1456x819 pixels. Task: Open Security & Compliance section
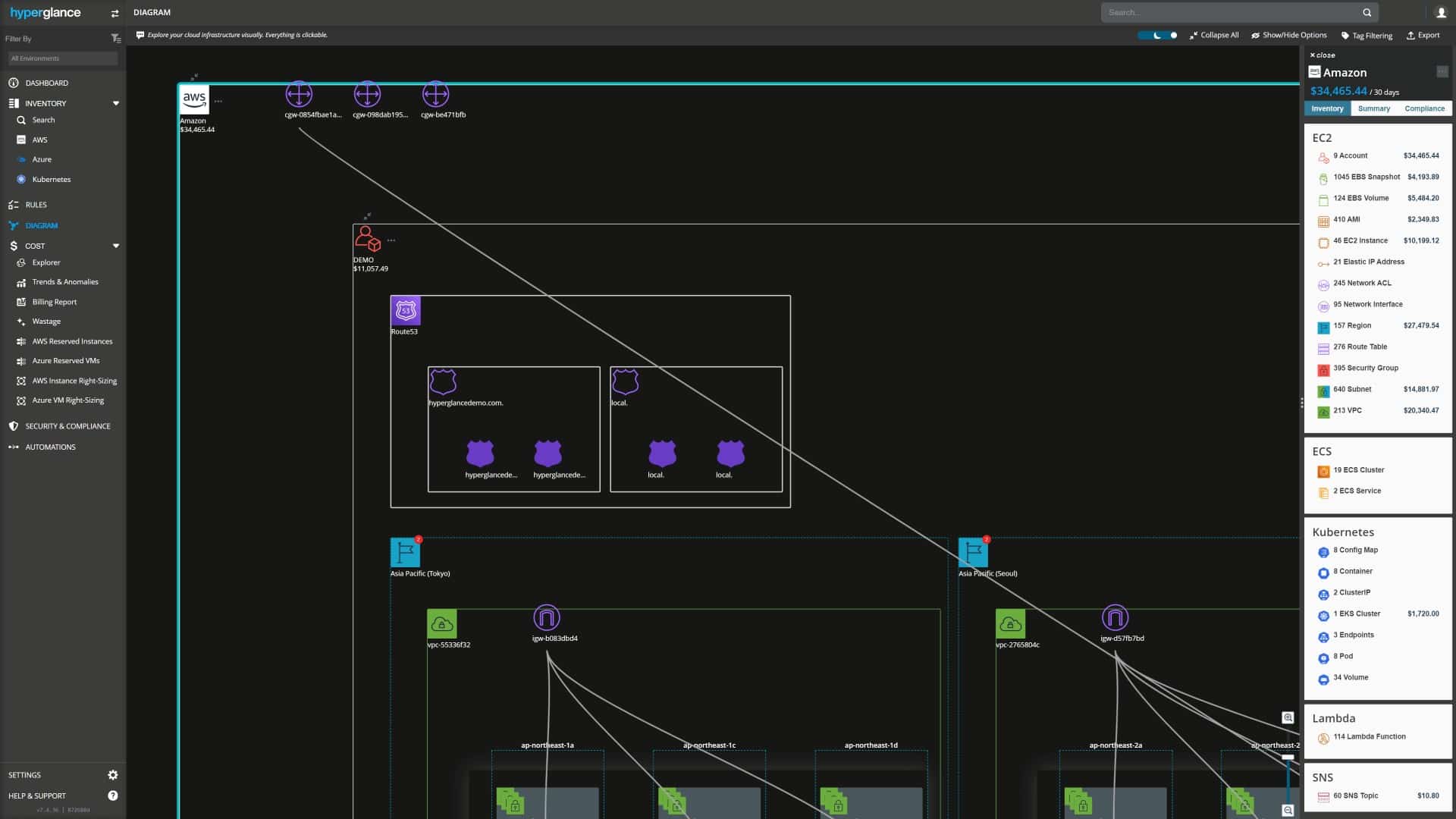[x=67, y=426]
